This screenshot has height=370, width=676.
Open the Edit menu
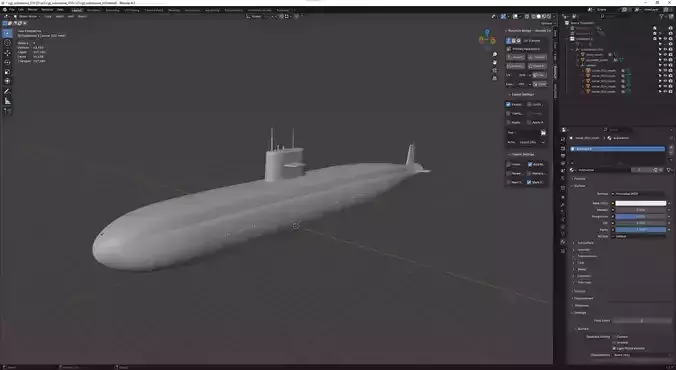click(21, 9)
